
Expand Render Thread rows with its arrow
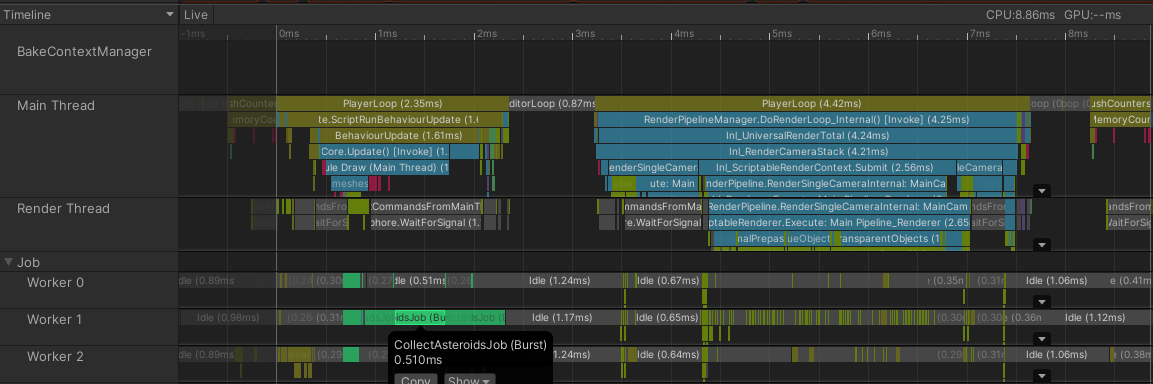tap(1041, 245)
